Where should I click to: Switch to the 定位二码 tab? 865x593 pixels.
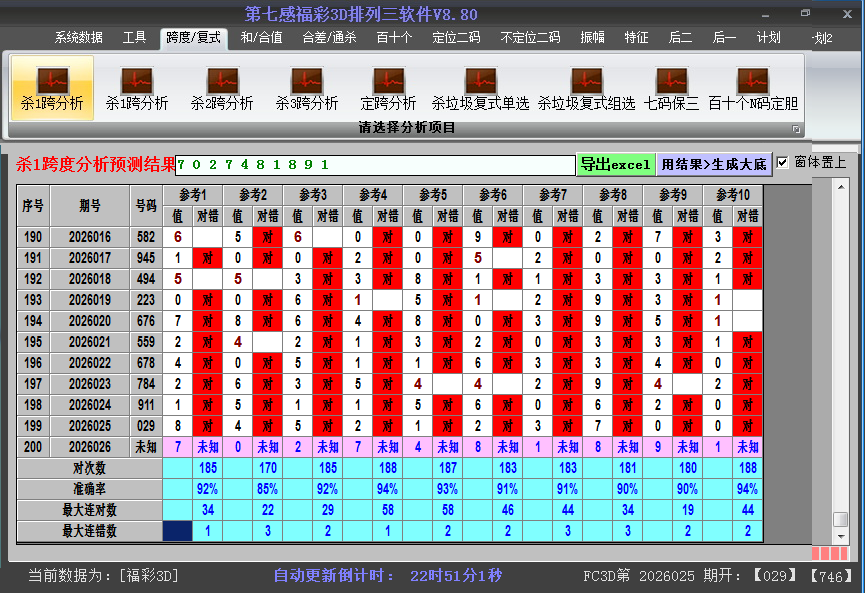[x=456, y=38]
